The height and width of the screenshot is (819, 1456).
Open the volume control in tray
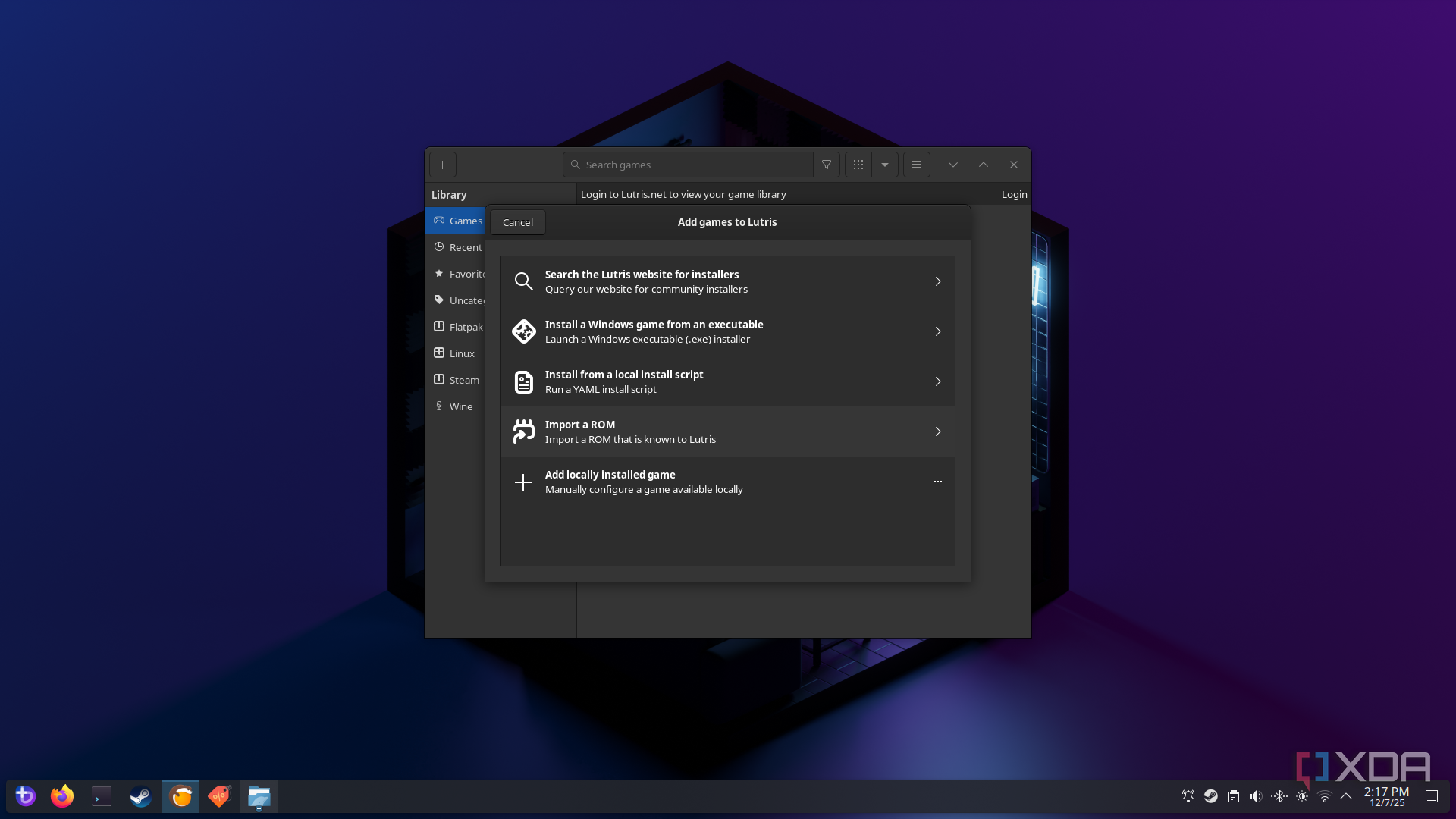(1257, 796)
